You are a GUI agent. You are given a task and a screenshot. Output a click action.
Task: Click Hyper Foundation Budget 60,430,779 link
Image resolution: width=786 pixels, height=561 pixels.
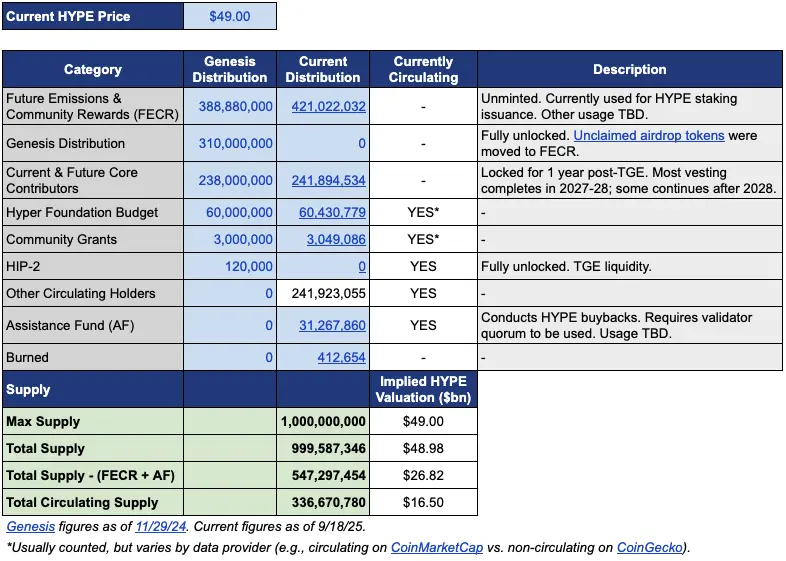tap(332, 212)
